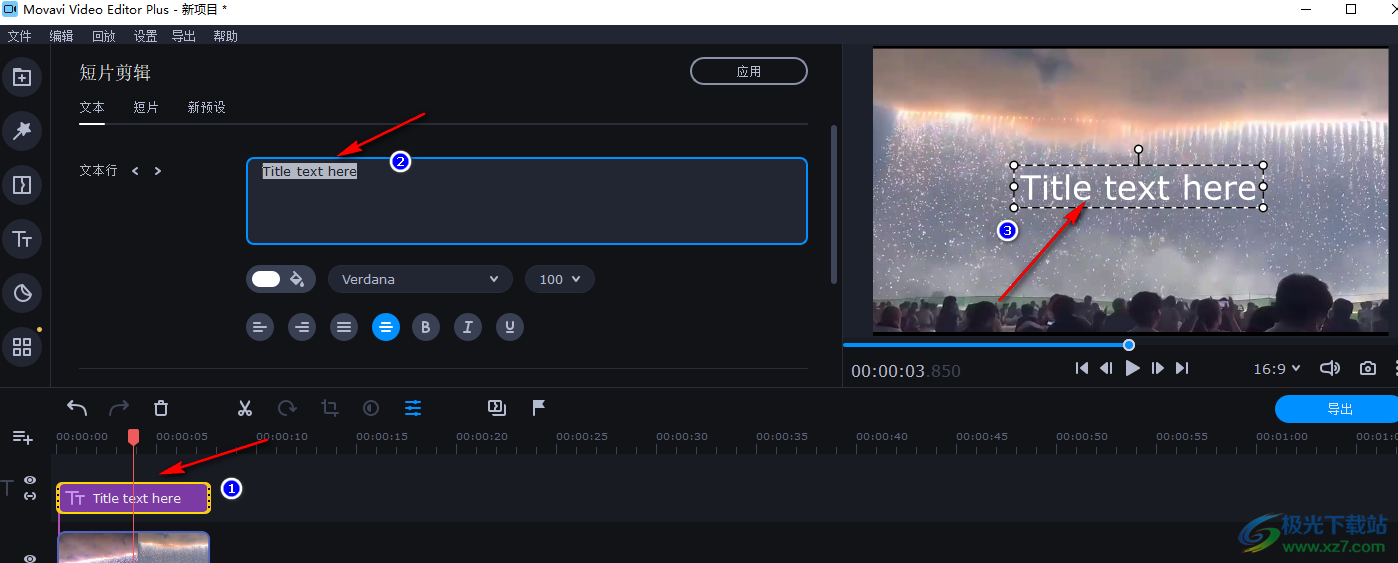1398x563 pixels.
Task: Open the 文件 menu
Action: coord(20,36)
